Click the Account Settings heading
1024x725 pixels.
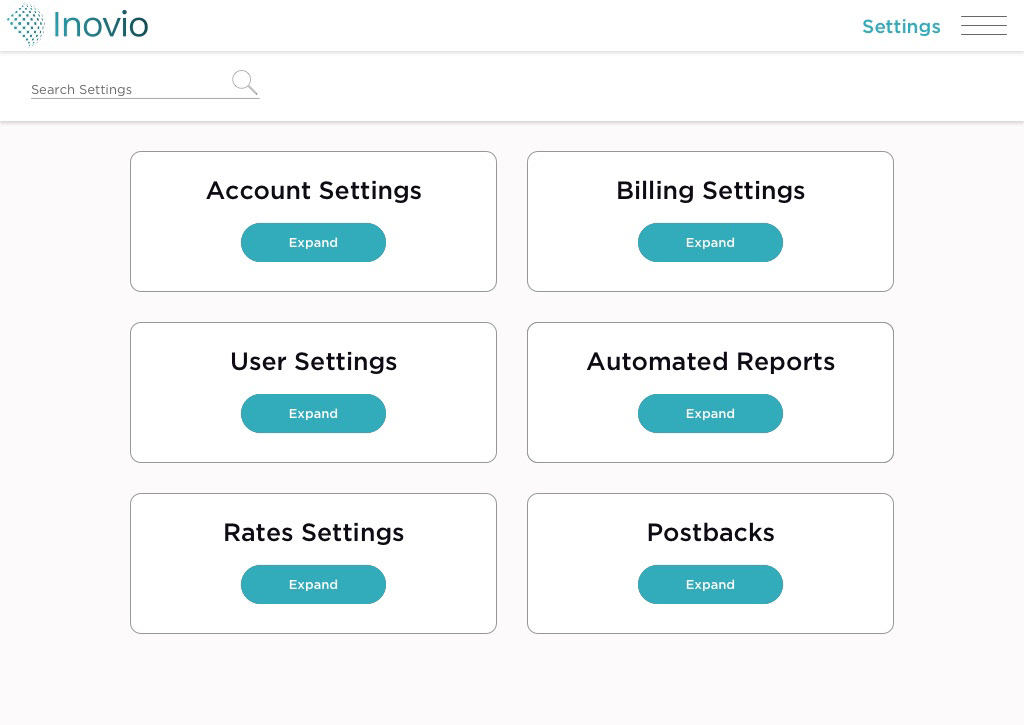coord(313,191)
